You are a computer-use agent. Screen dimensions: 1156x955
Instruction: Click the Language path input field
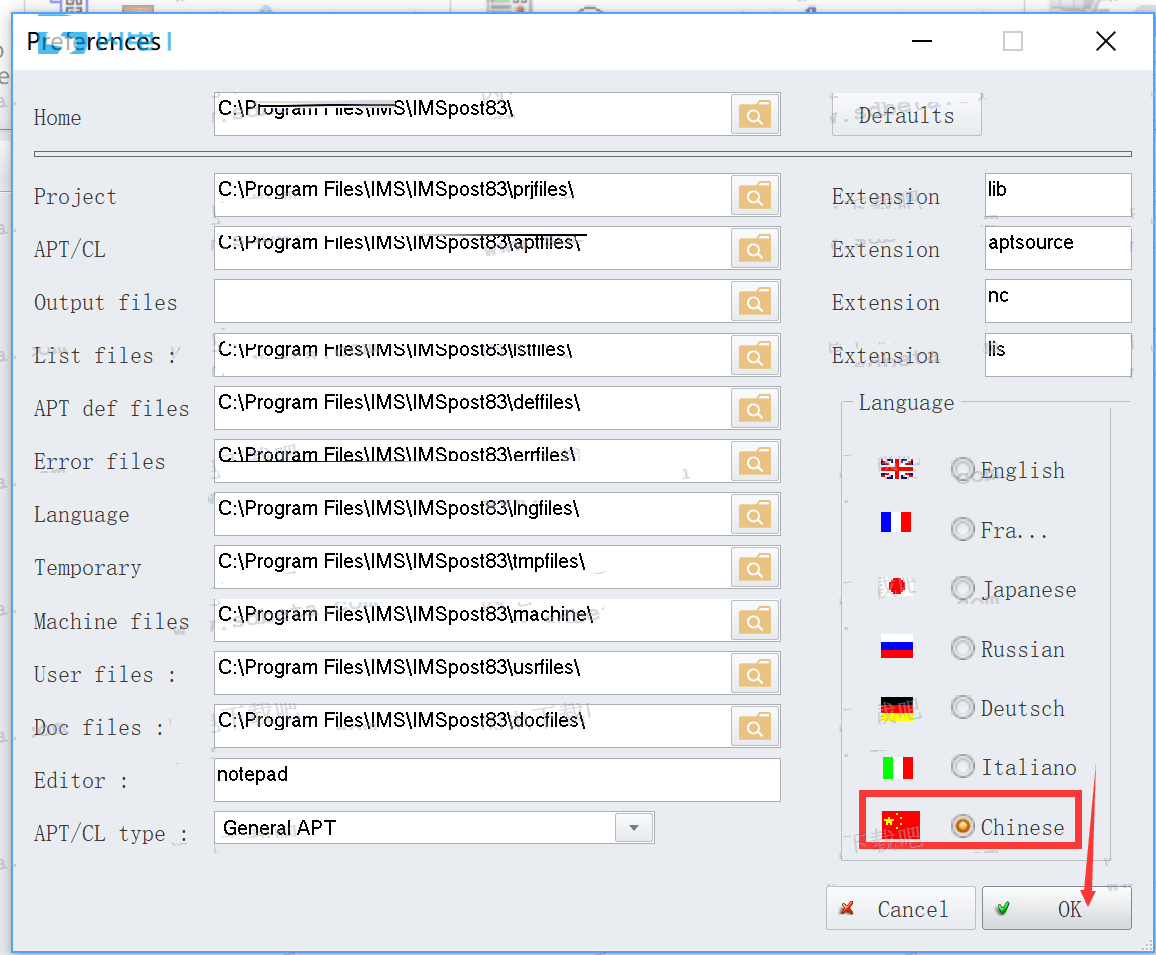point(472,515)
